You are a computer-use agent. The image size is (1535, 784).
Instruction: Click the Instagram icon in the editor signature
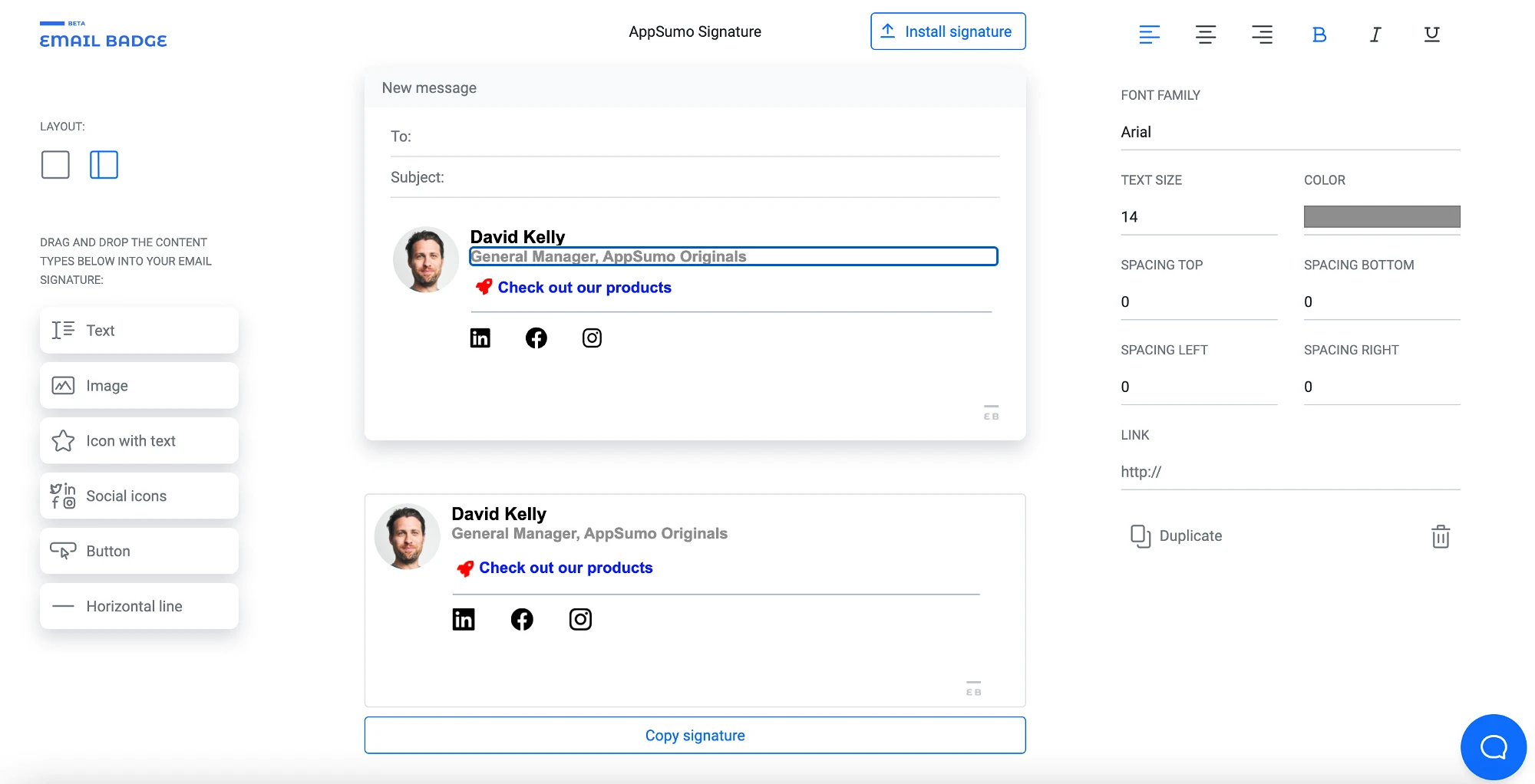592,338
